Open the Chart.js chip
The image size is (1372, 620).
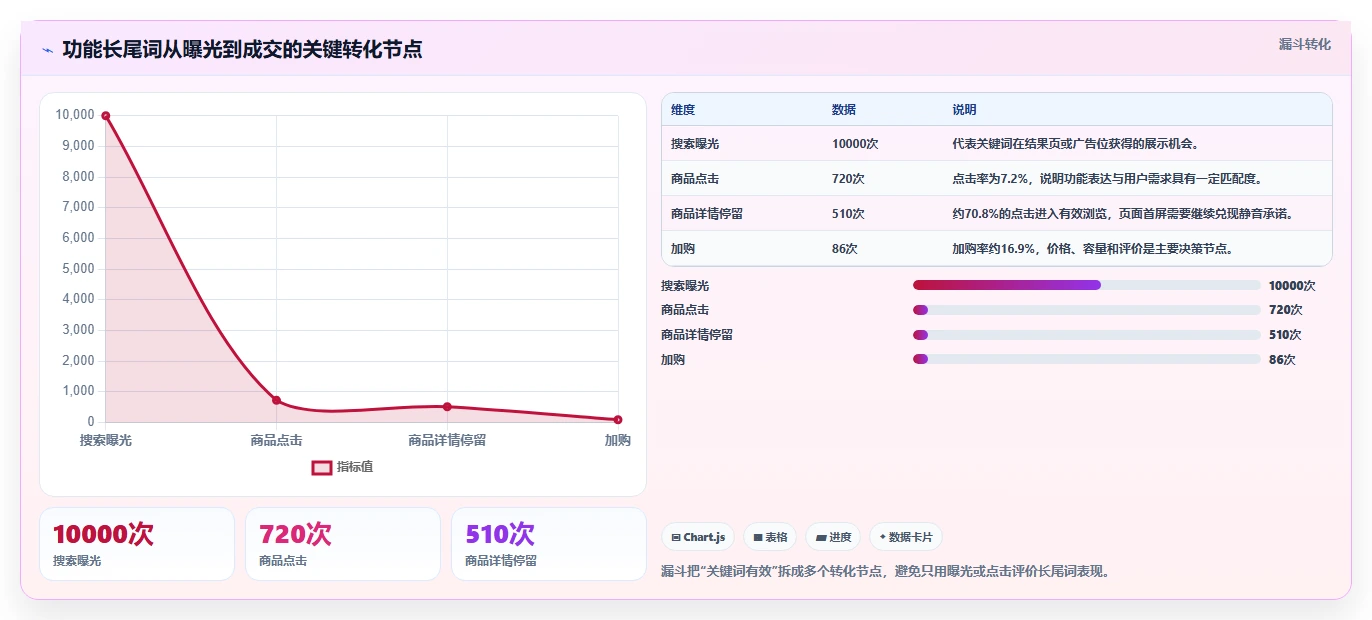tap(698, 537)
